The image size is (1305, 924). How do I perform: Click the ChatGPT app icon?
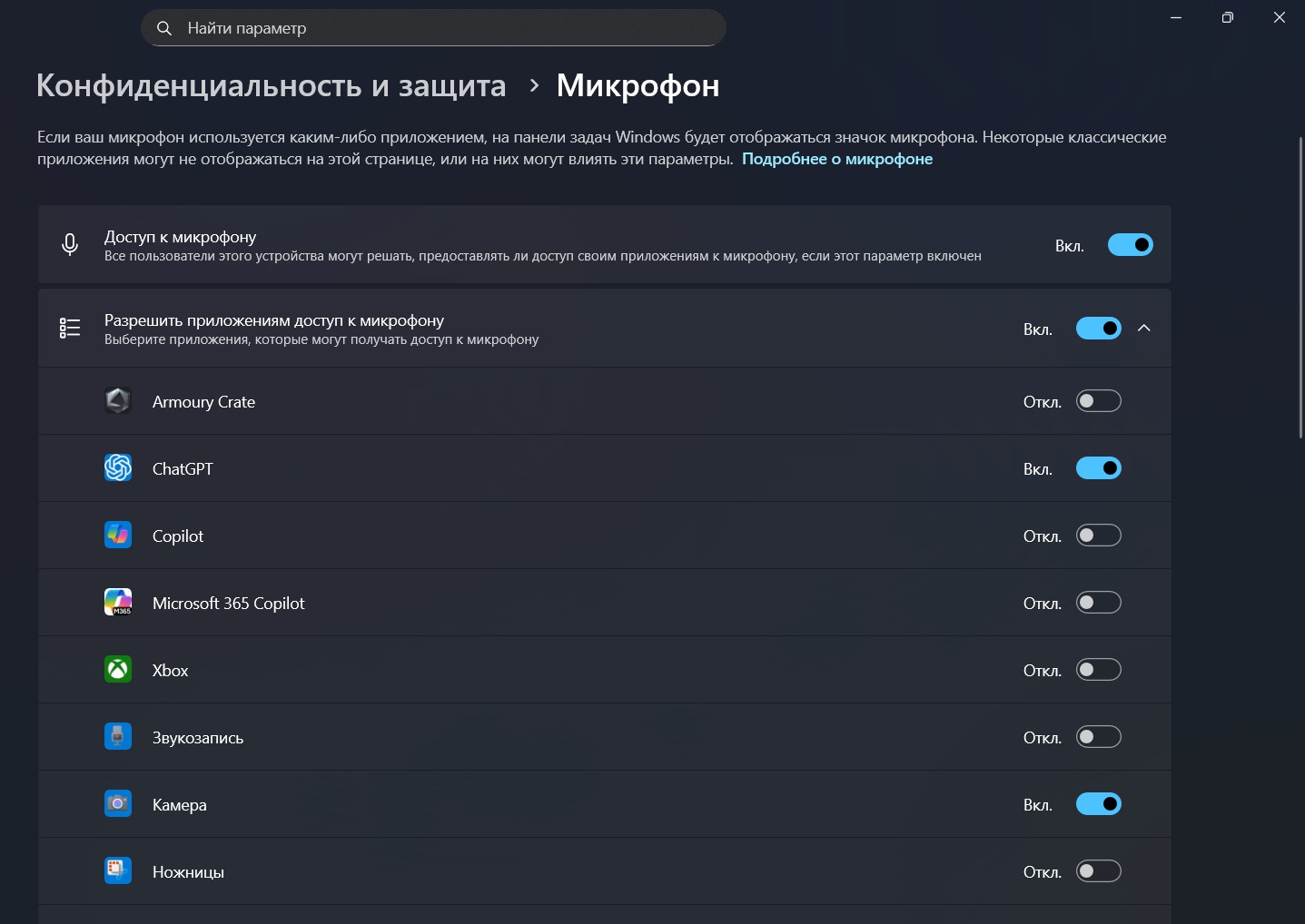(x=118, y=468)
